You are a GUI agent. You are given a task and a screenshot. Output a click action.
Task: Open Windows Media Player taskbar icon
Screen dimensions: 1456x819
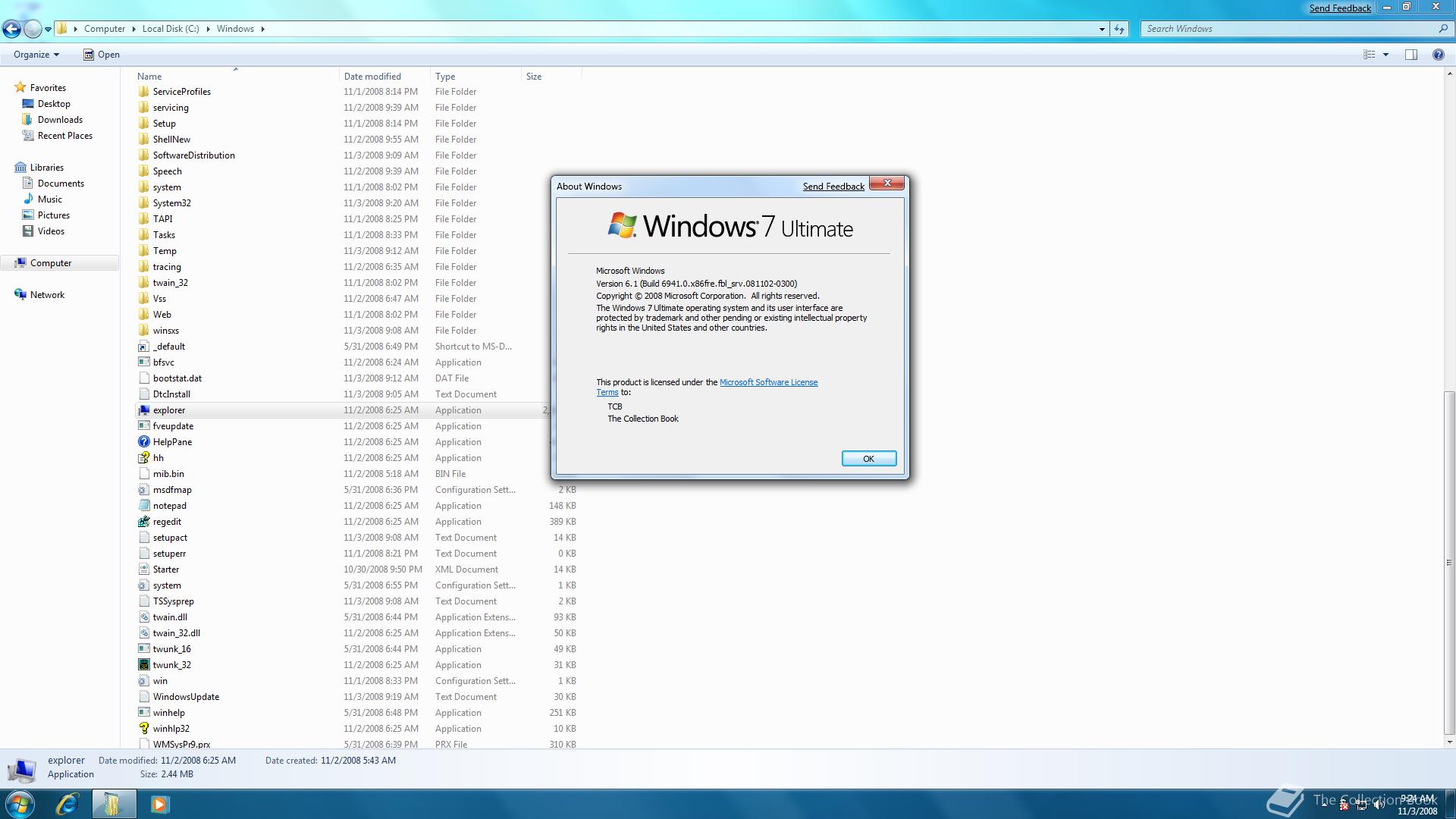pos(159,804)
